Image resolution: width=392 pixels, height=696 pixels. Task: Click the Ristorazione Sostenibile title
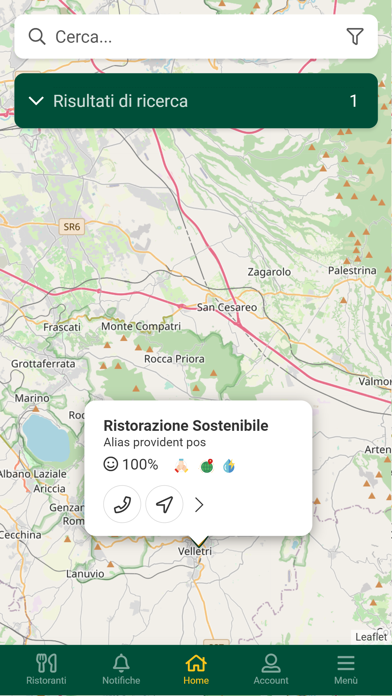point(186,425)
